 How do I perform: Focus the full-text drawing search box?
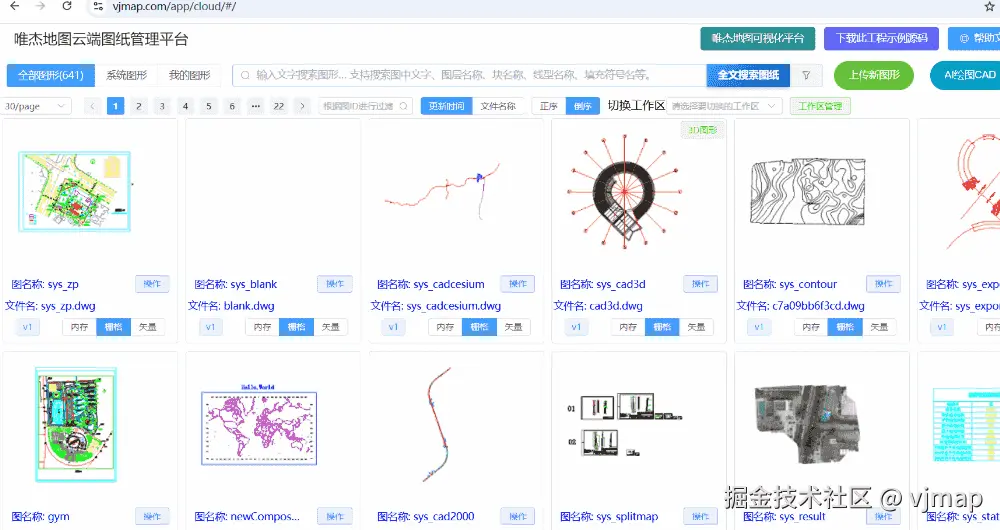(x=469, y=75)
